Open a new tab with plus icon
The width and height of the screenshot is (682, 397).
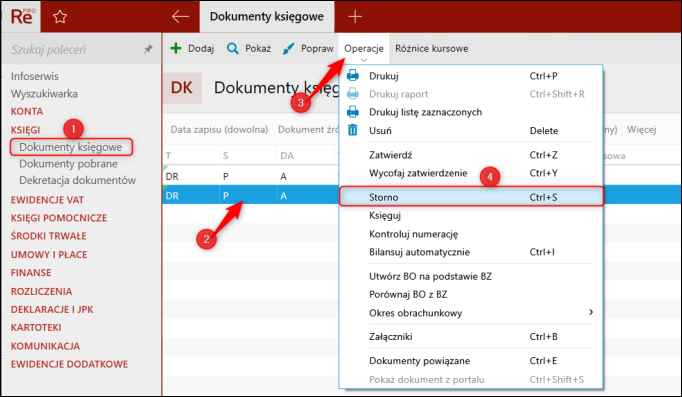355,17
